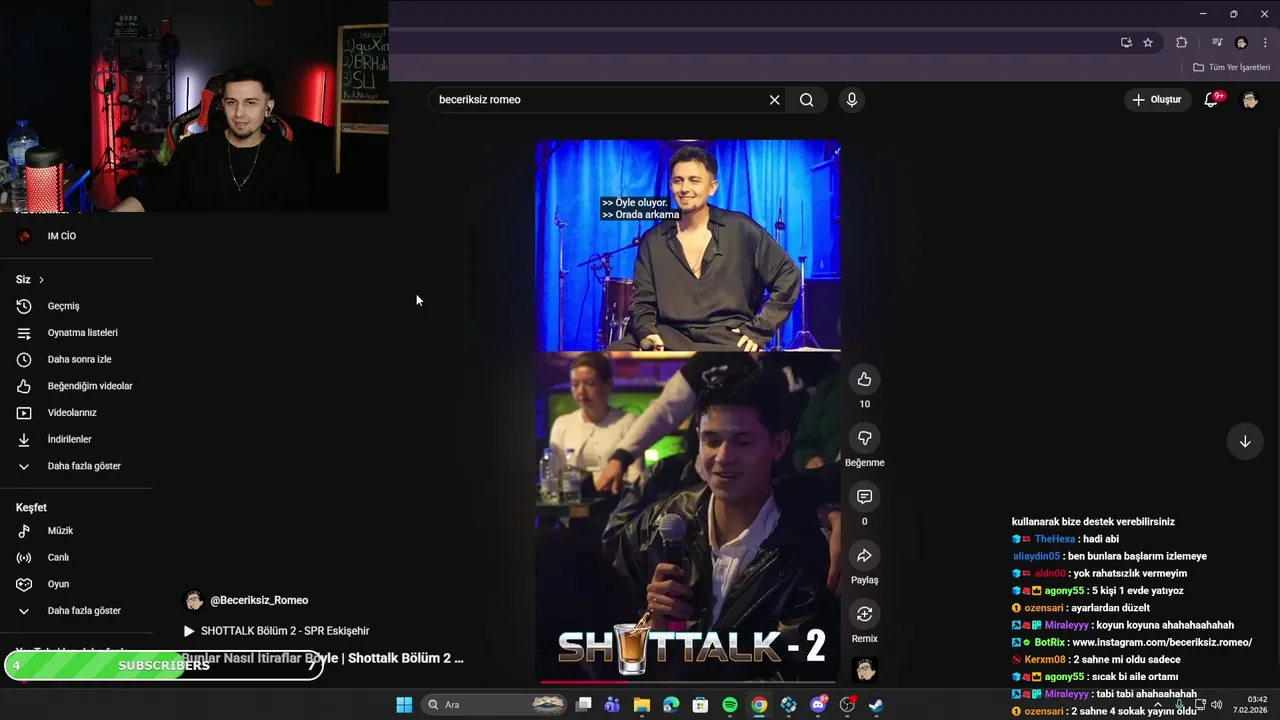Like the Shottalk short video
This screenshot has width=1280, height=720.
tap(864, 380)
